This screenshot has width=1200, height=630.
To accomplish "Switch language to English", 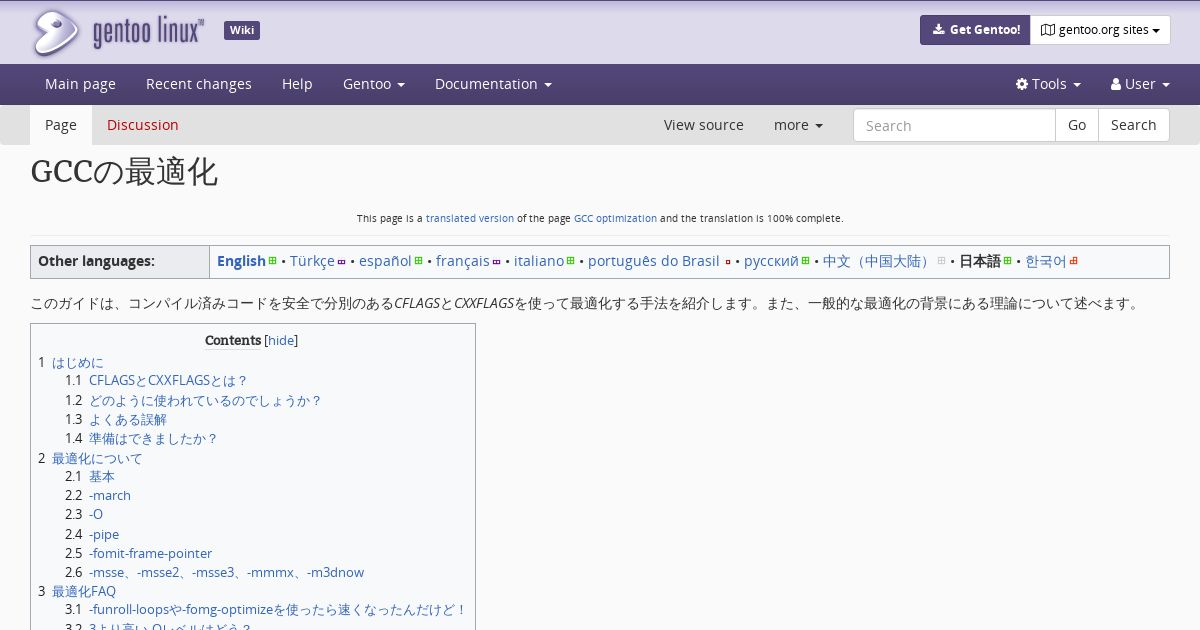I will pyautogui.click(x=241, y=261).
